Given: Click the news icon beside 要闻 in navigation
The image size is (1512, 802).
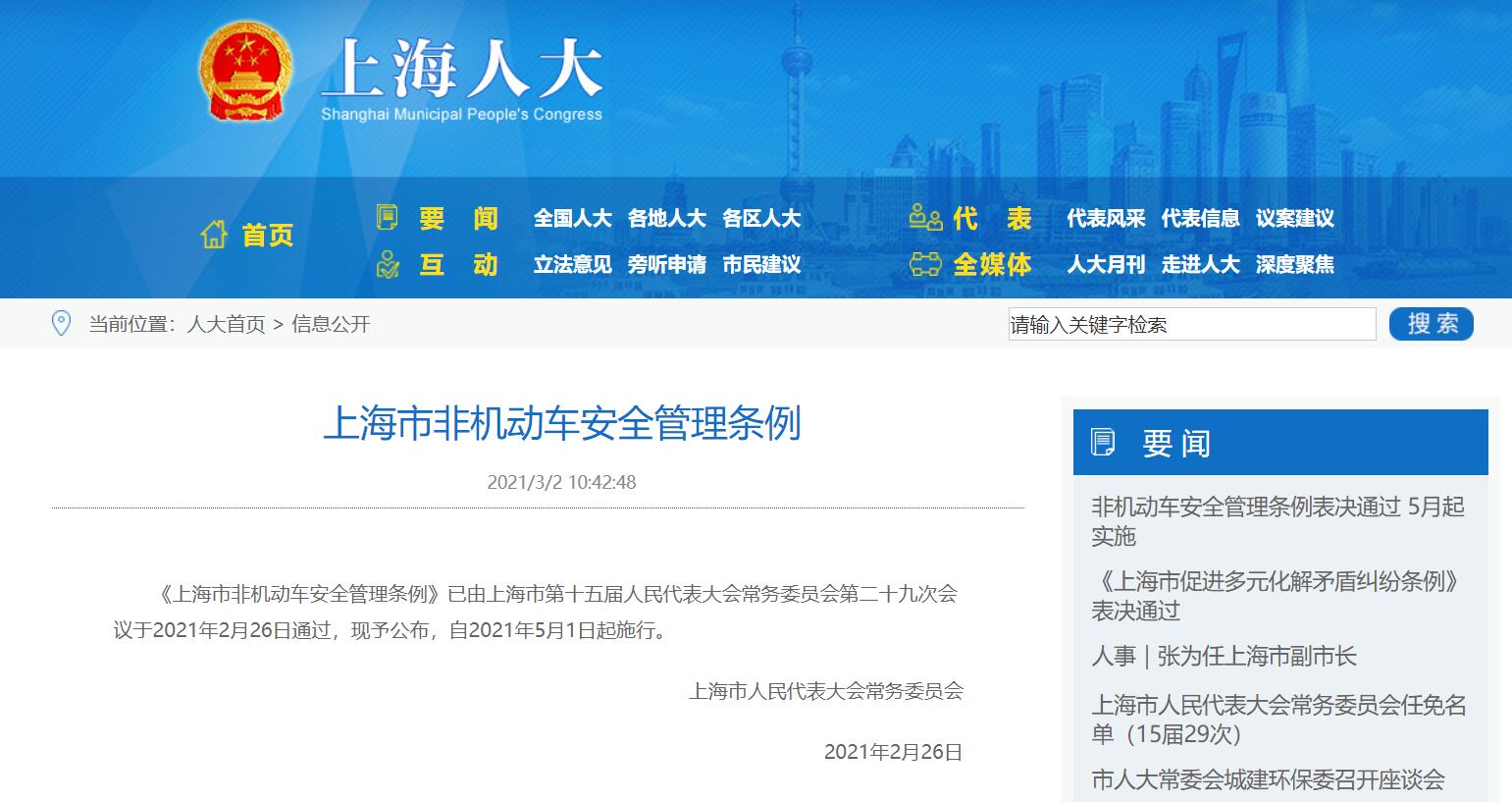Looking at the screenshot, I should click(388, 218).
